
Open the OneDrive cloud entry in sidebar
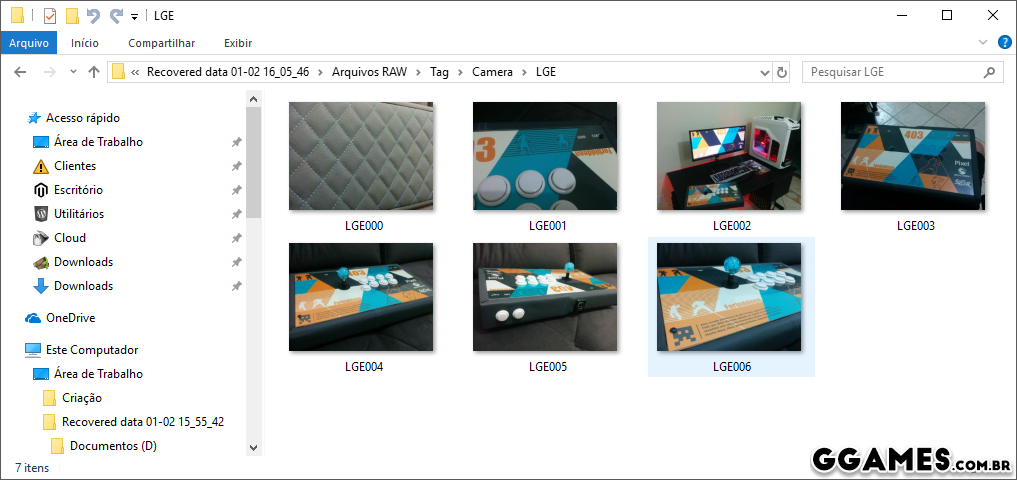(x=70, y=318)
